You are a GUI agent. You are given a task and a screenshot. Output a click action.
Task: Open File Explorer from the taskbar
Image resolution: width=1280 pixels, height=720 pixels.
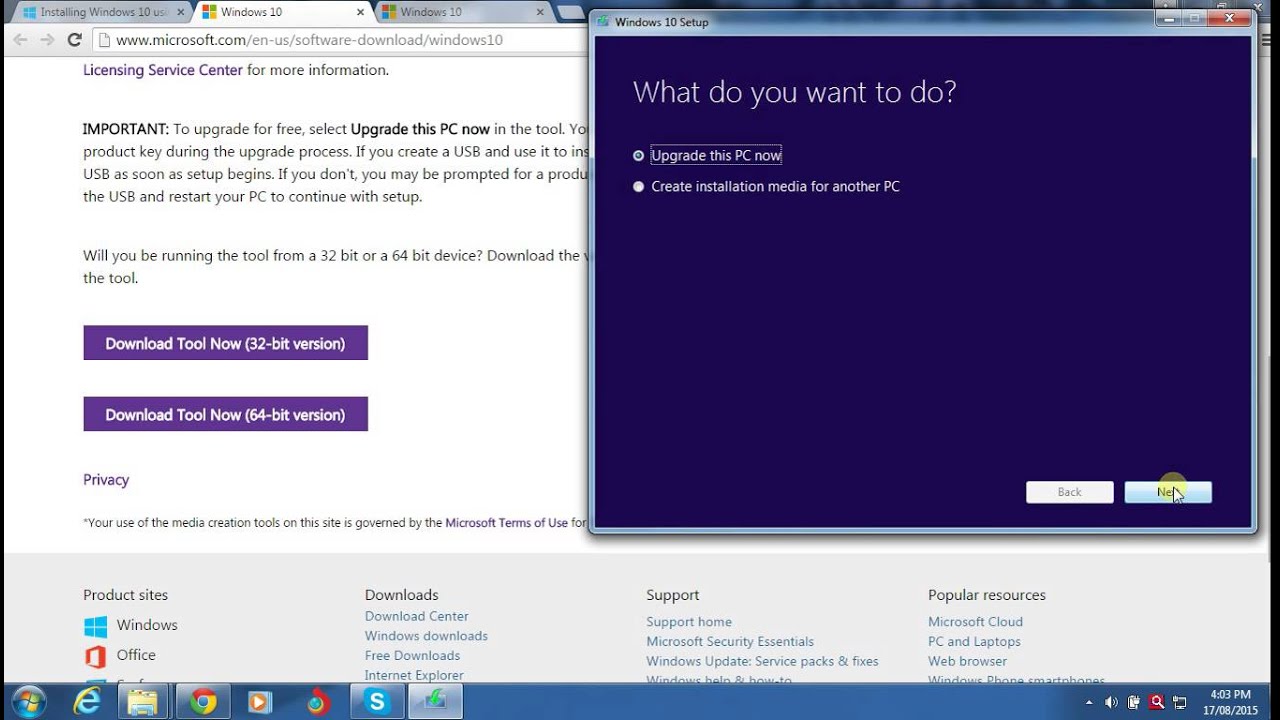coord(143,702)
